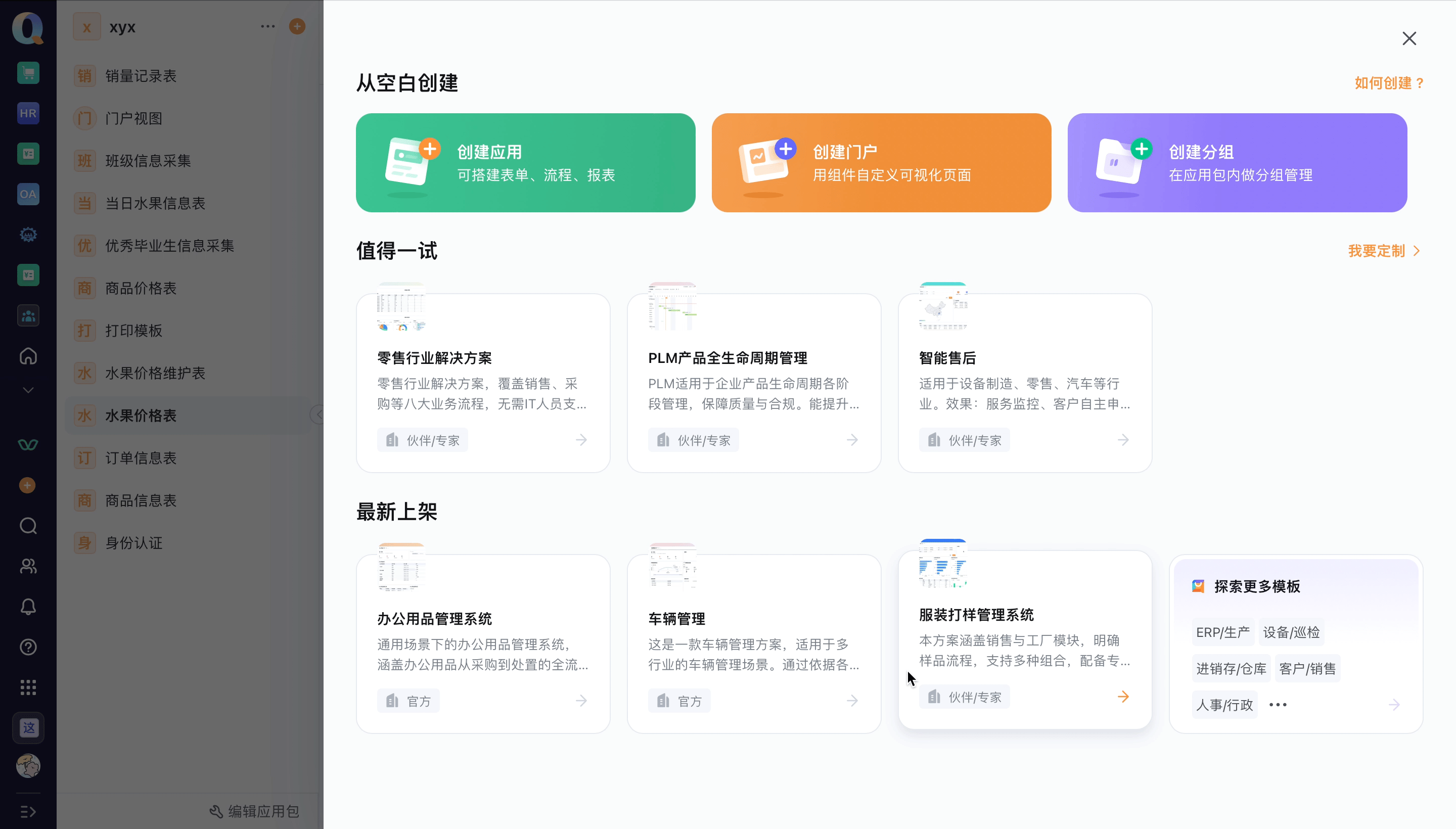This screenshot has height=829, width=1456.
Task: Open the 销量记录表 item in sidebar
Action: point(188,76)
